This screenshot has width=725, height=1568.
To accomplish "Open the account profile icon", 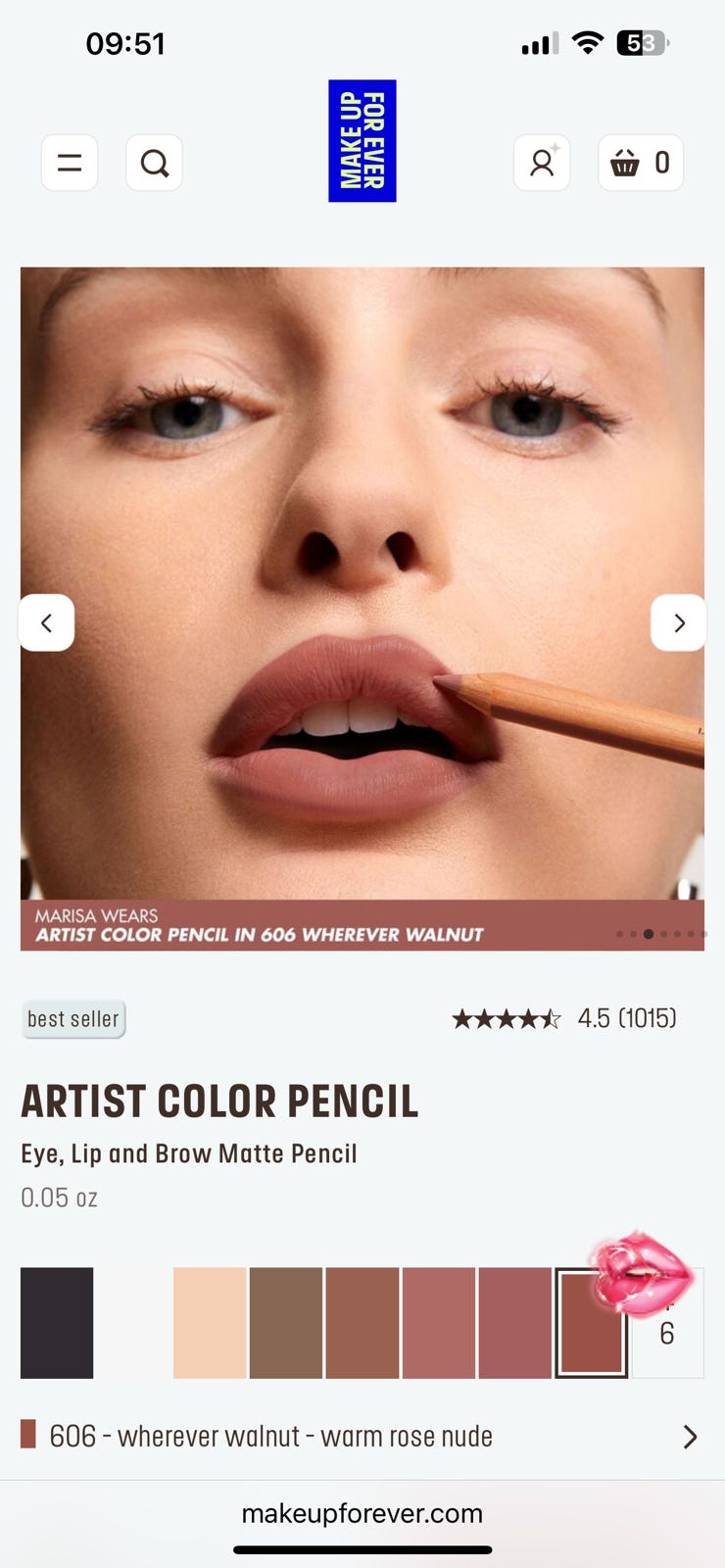I will pyautogui.click(x=542, y=163).
